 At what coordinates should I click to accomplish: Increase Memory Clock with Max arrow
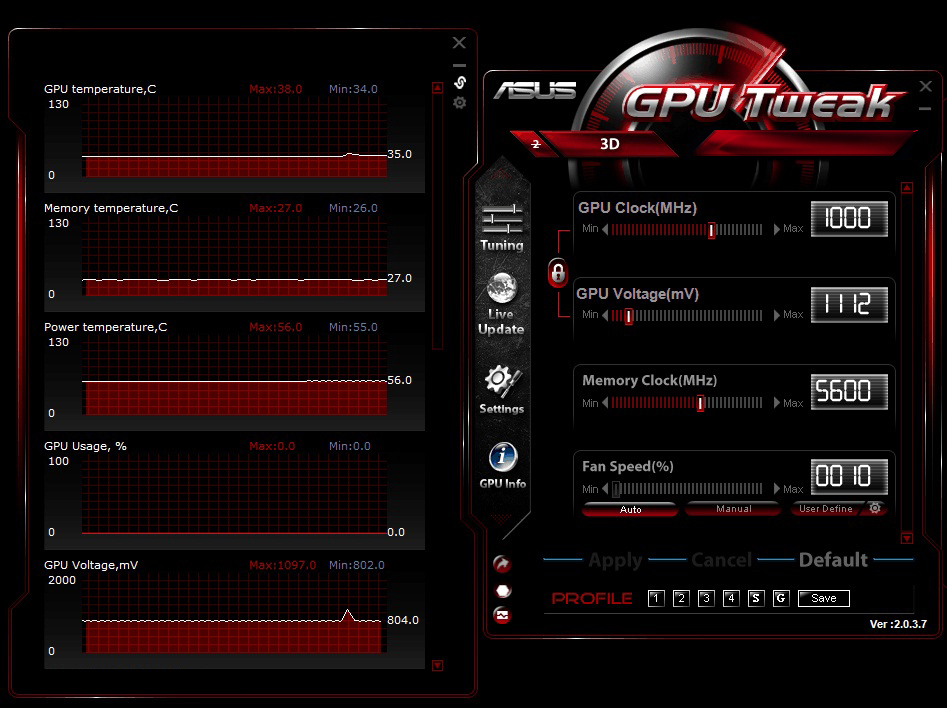(777, 403)
